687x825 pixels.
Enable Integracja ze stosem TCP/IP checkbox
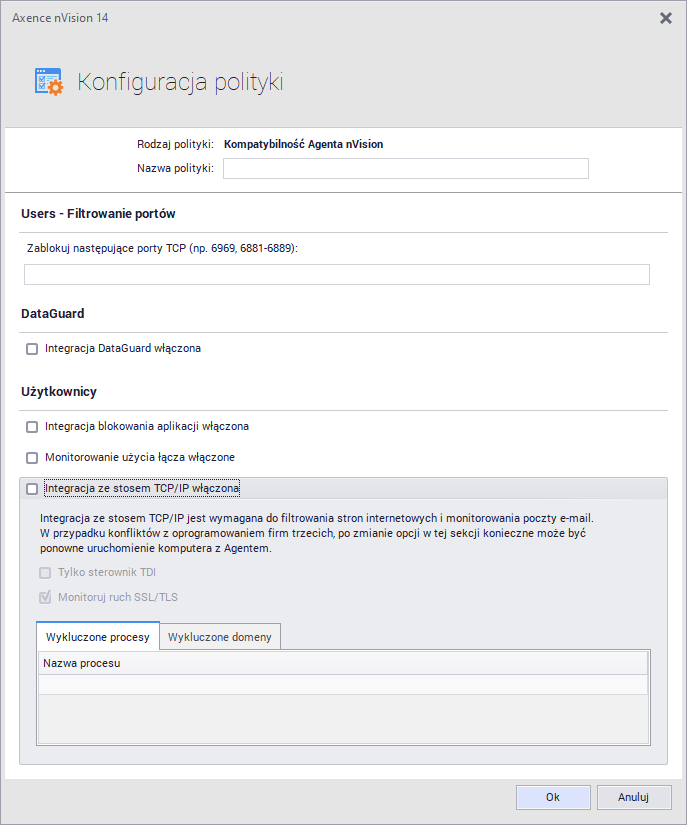pos(32,489)
